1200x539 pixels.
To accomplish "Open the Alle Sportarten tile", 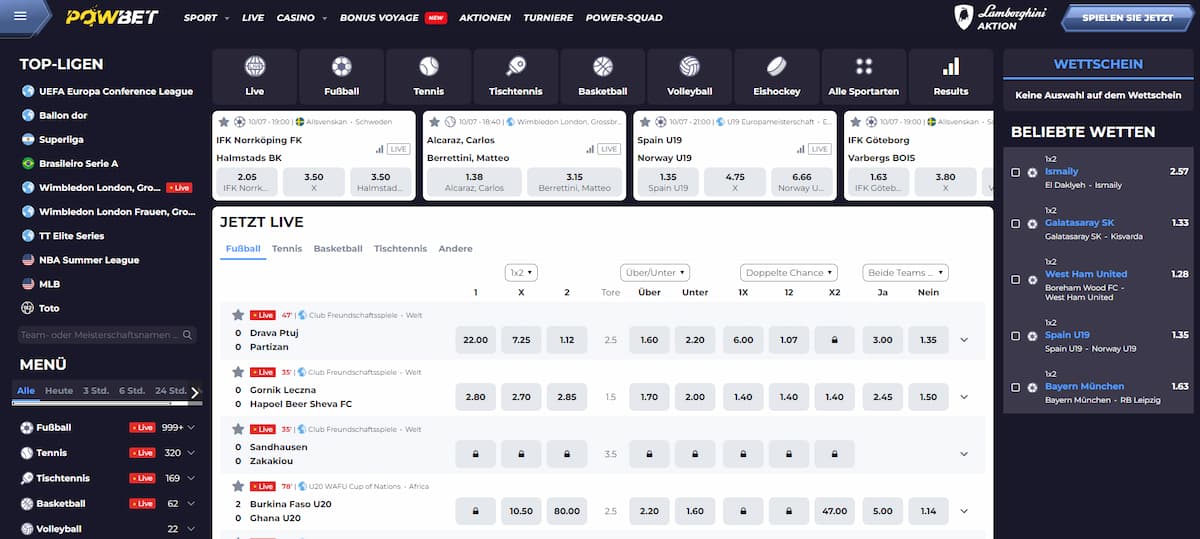I will point(864,77).
